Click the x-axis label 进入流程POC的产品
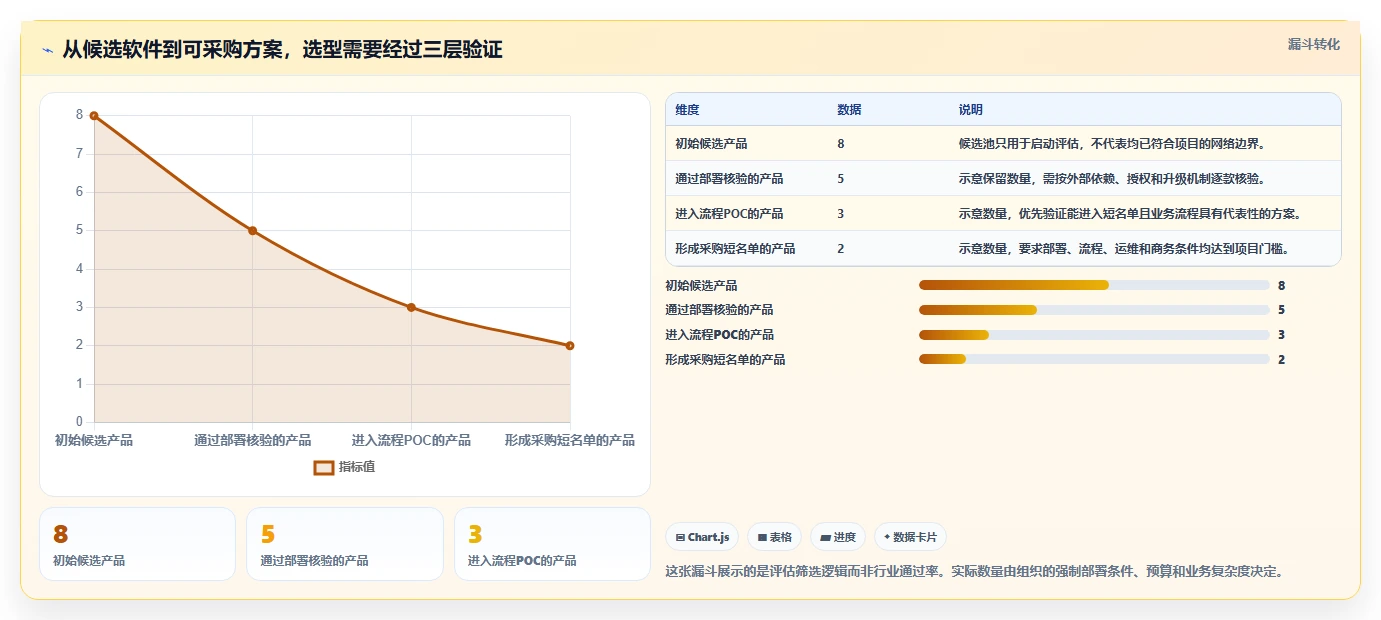This screenshot has height=620, width=1381. point(411,440)
